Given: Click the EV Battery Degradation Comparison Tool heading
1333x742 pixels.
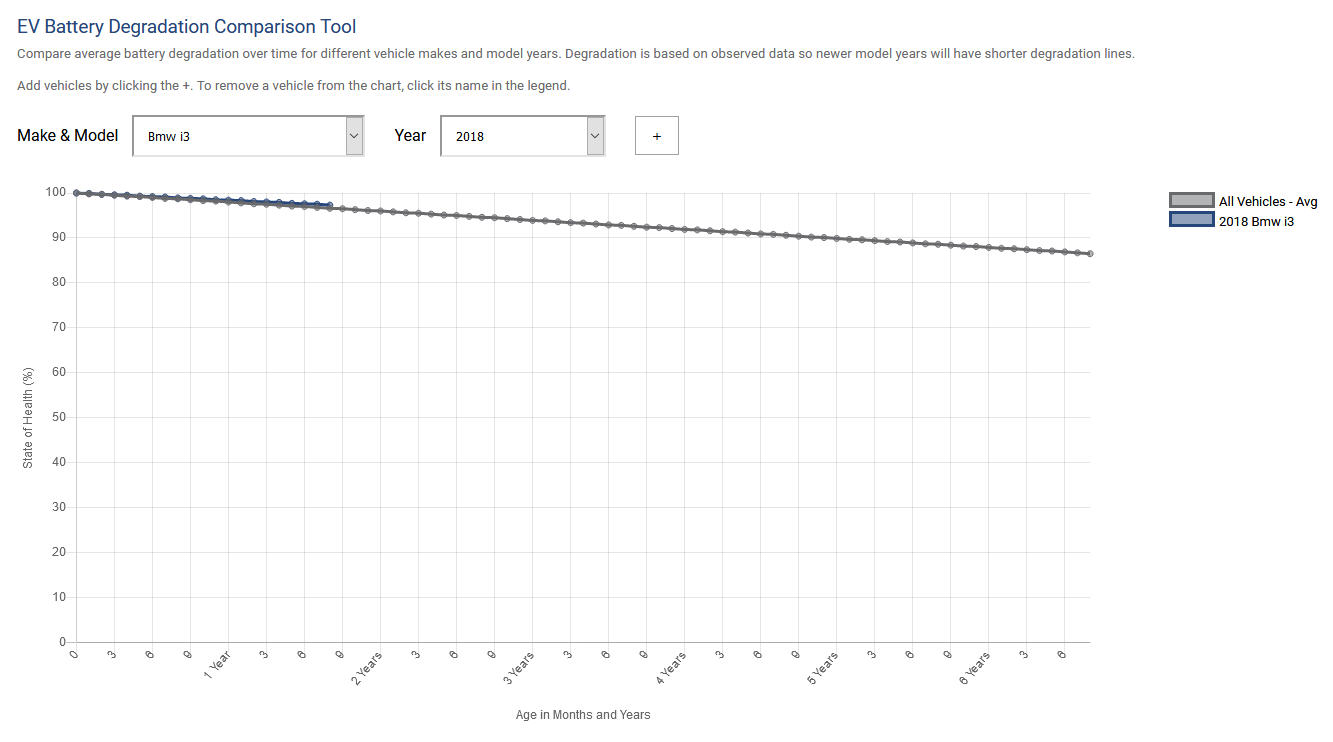Looking at the screenshot, I should click(x=186, y=27).
